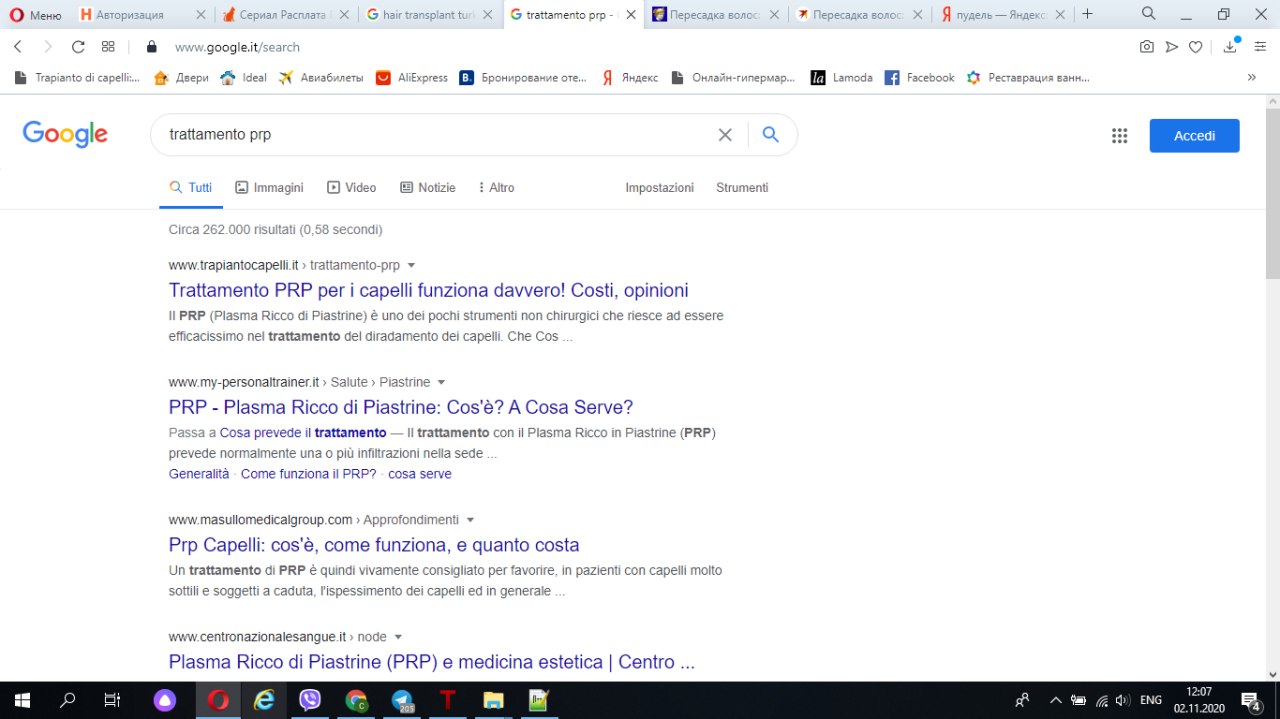Go back with the browser back arrow

click(18, 47)
